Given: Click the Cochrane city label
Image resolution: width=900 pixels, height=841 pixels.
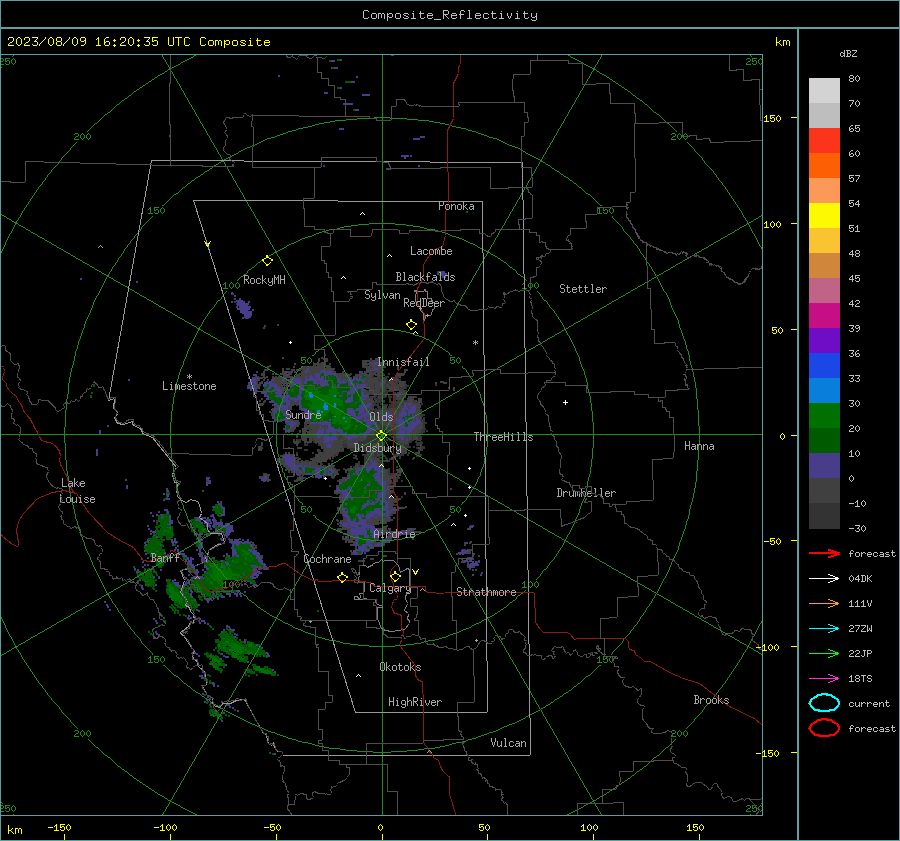Looking at the screenshot, I should pyautogui.click(x=327, y=559).
